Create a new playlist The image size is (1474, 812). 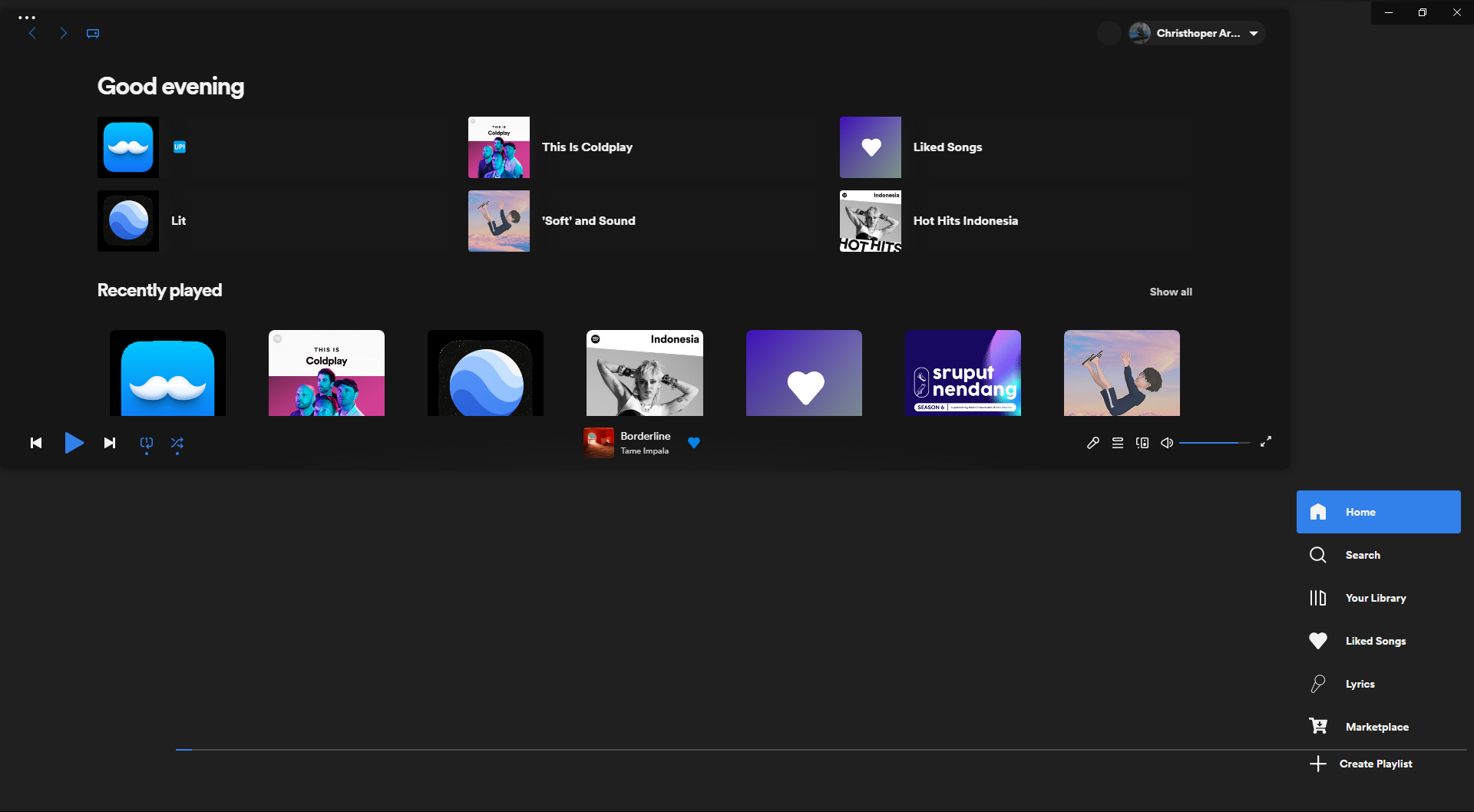click(x=1375, y=763)
